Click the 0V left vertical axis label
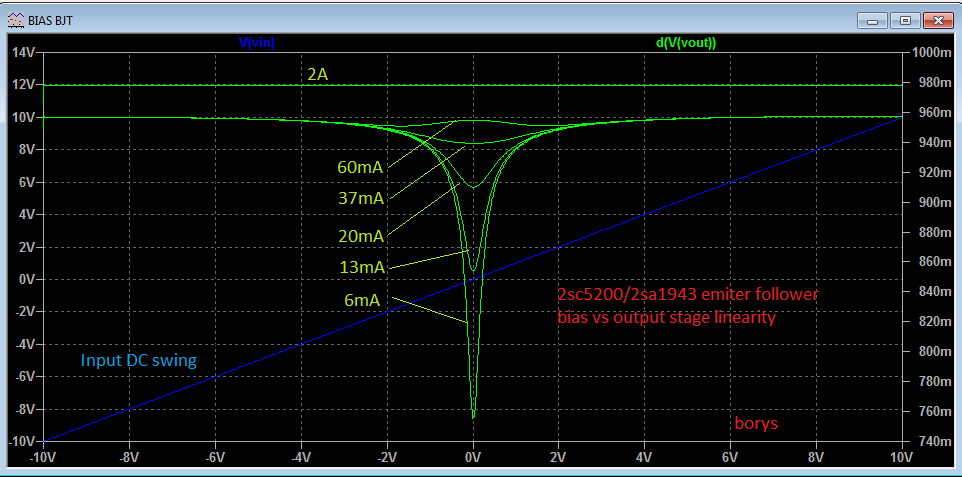This screenshot has width=962, height=477. 28,279
